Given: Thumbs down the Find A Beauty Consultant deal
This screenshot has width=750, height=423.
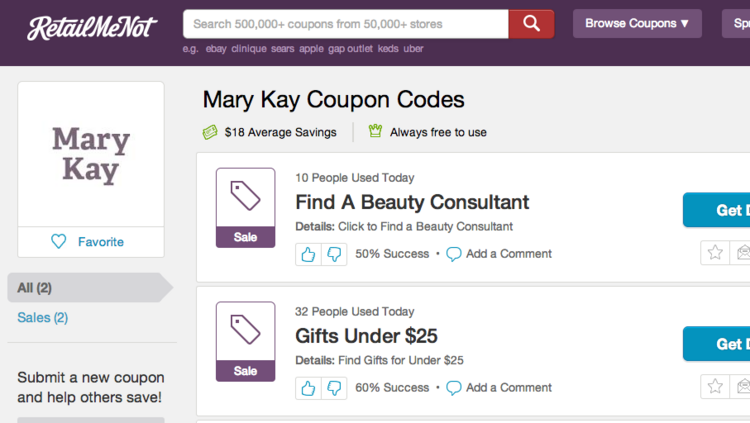Looking at the screenshot, I should click(334, 254).
